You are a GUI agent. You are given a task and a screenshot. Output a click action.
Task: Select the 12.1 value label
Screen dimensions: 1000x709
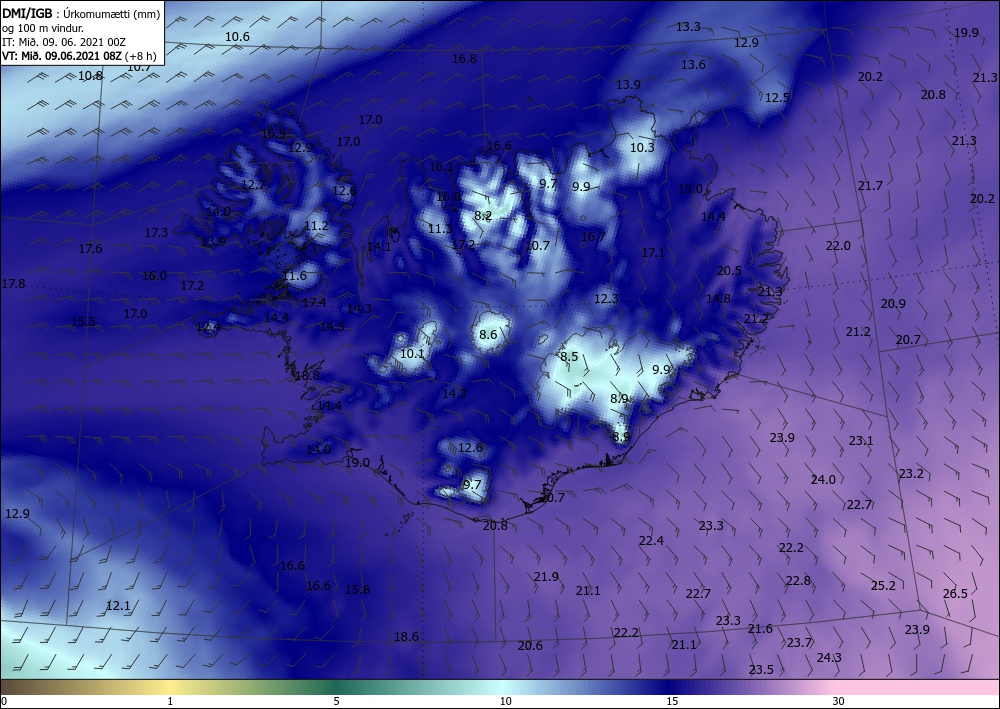118,606
